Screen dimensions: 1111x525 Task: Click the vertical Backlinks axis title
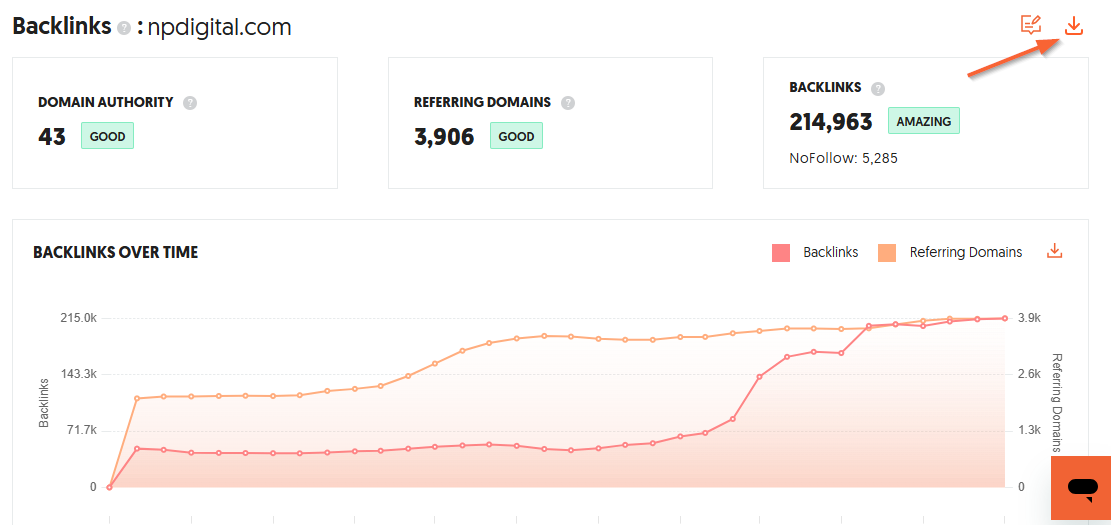[x=44, y=402]
